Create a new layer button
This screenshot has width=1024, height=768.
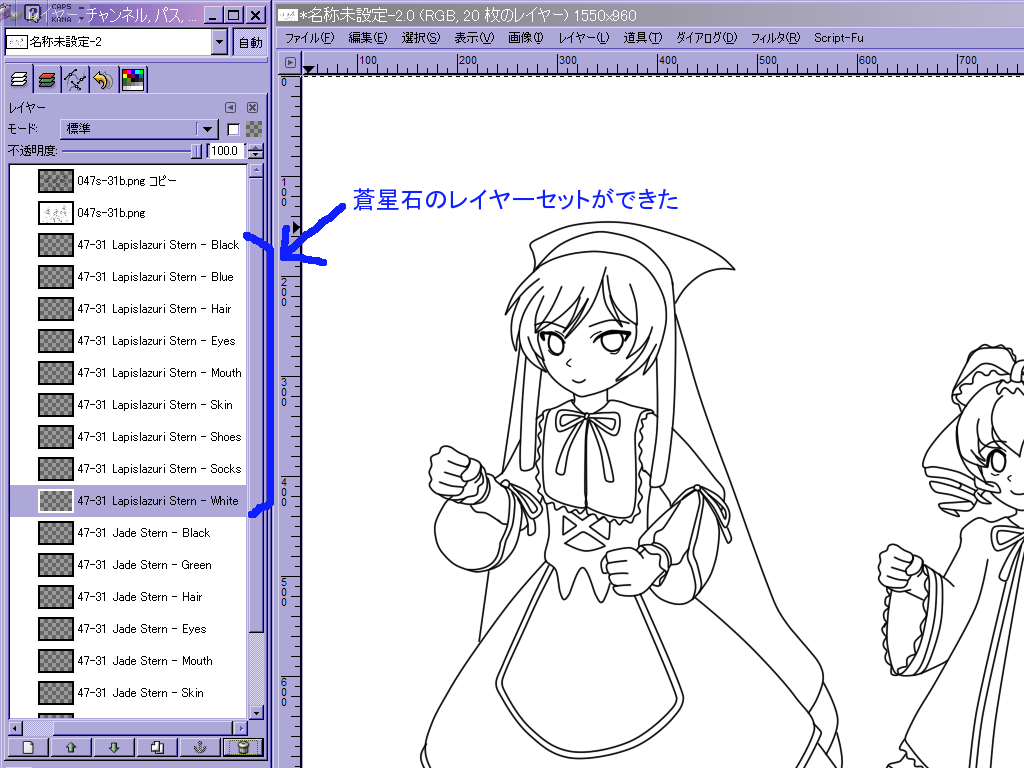click(x=28, y=747)
